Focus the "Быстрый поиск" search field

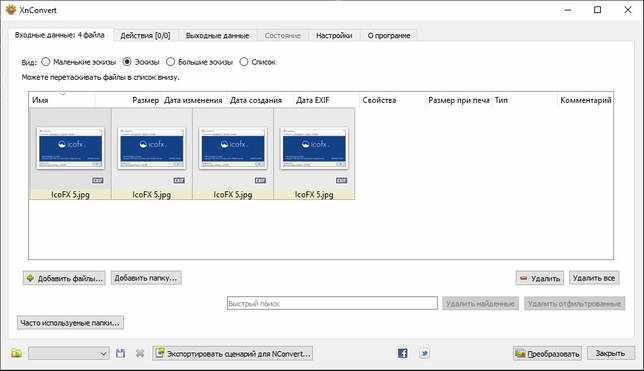click(332, 303)
